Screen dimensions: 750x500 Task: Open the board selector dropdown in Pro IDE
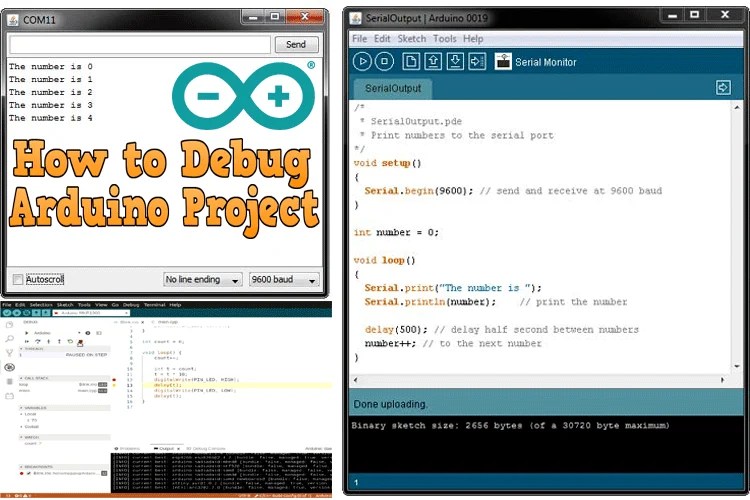pos(91,312)
